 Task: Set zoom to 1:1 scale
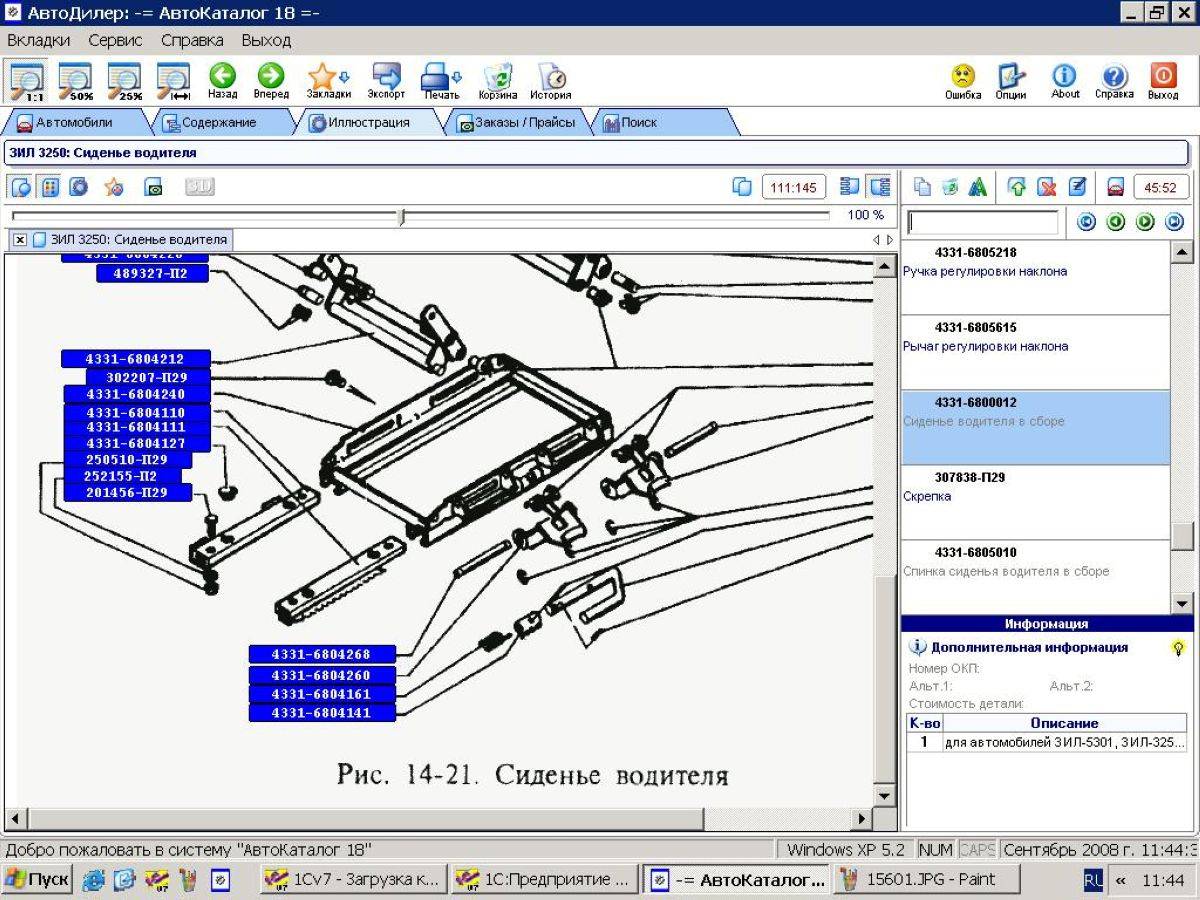(25, 80)
